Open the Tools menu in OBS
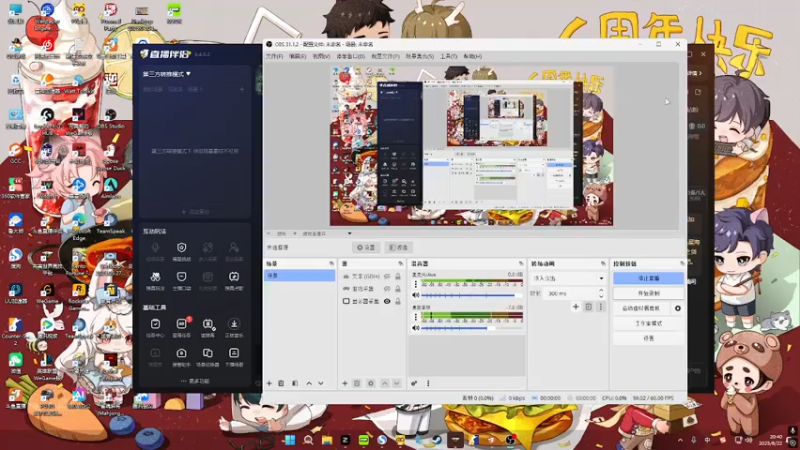The image size is (800, 450). pyautogui.click(x=448, y=57)
